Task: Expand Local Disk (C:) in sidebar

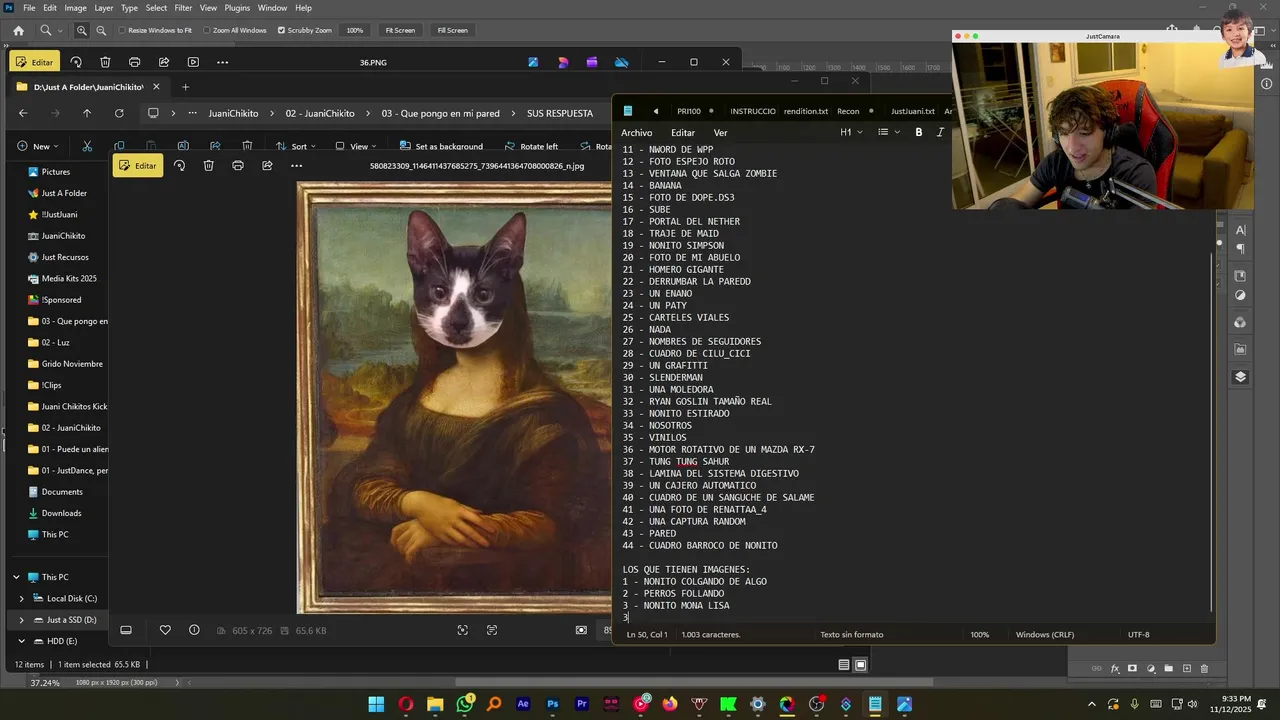Action: (x=21, y=598)
